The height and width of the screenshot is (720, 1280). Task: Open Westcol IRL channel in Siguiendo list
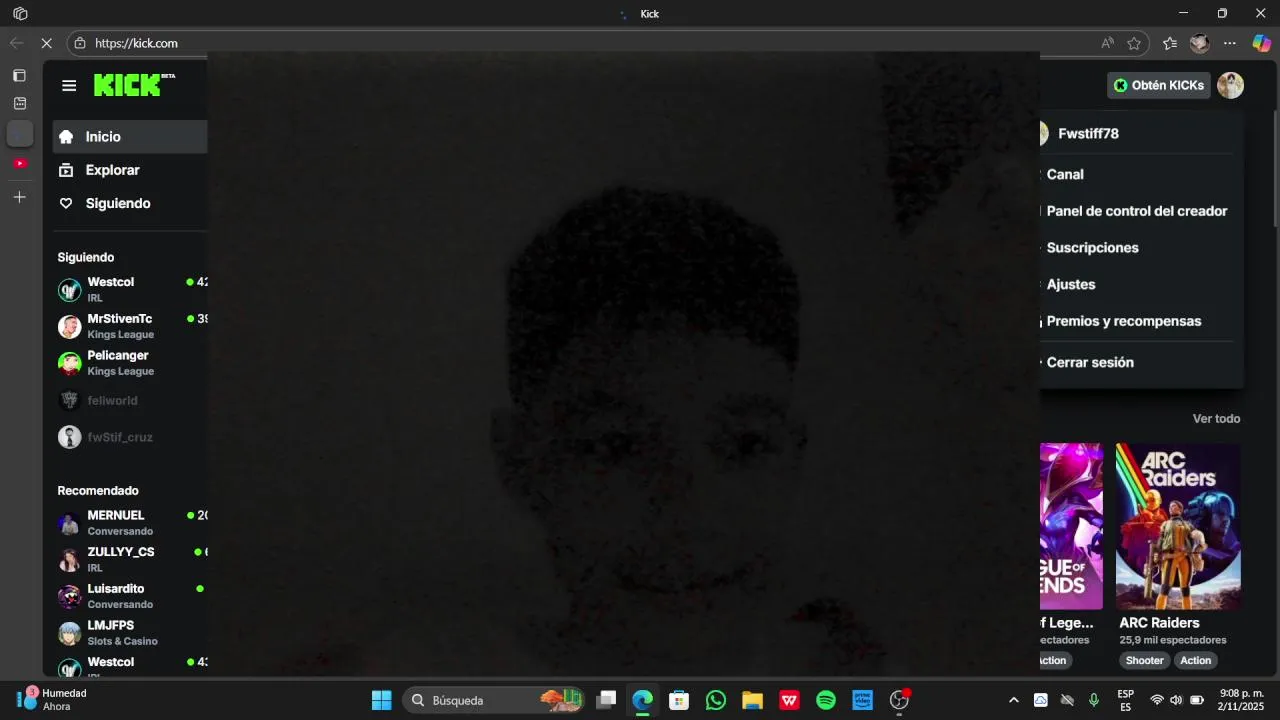click(x=131, y=289)
